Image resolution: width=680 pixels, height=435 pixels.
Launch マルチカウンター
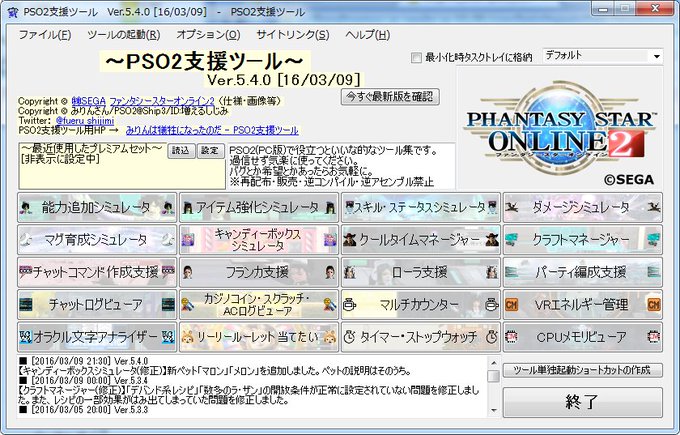point(421,305)
